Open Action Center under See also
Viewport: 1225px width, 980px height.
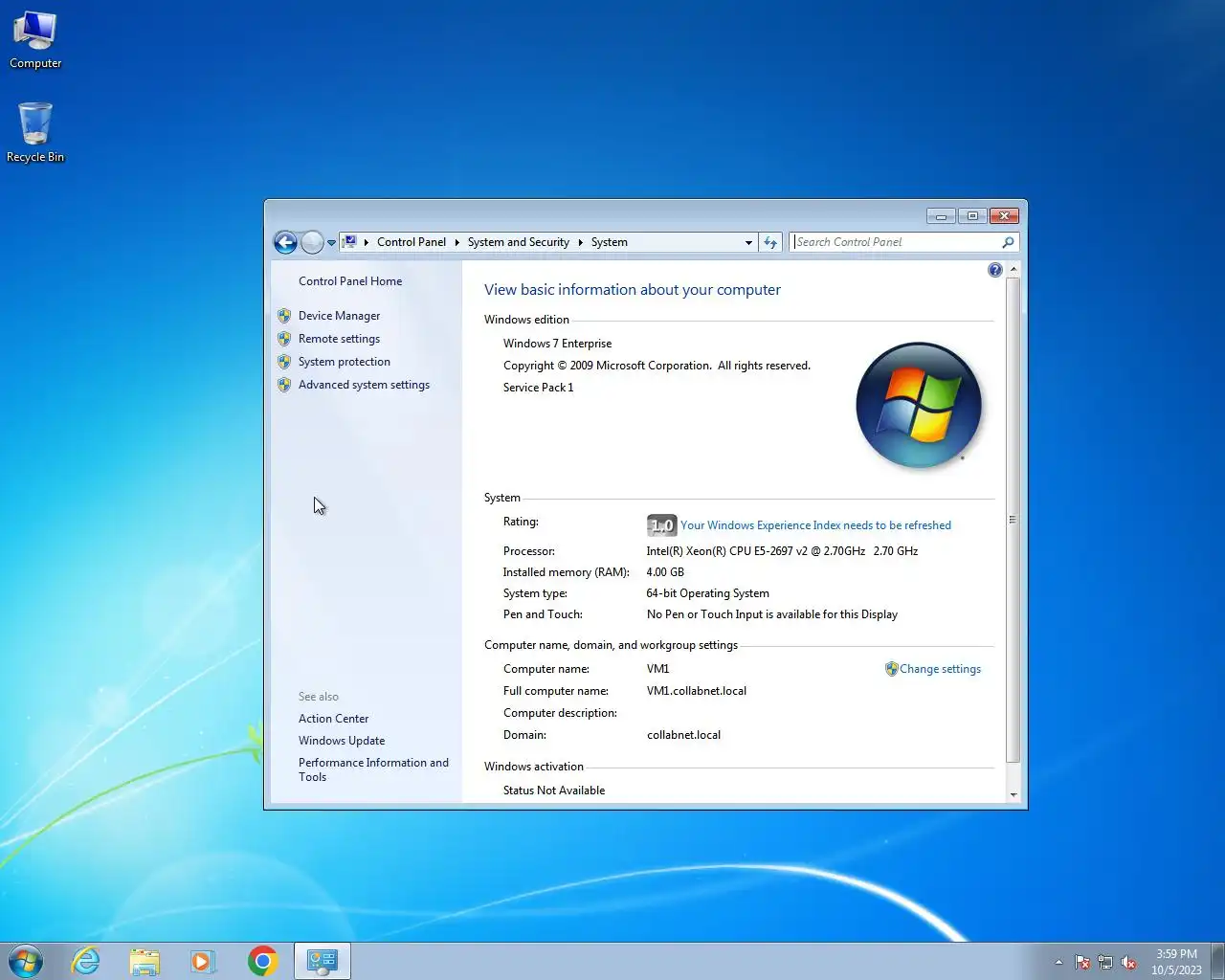[333, 719]
